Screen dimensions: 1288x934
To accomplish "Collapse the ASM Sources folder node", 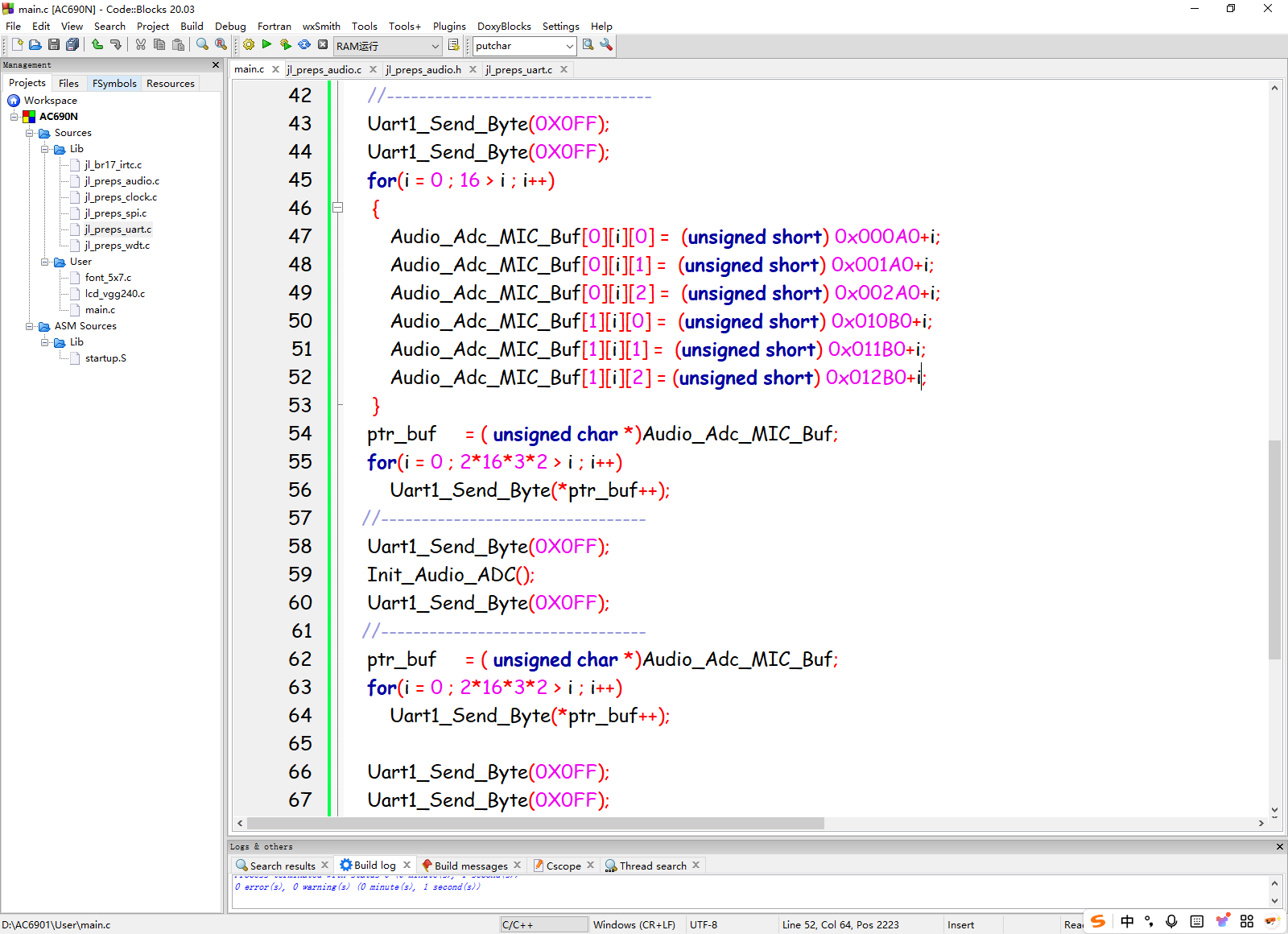I will tap(29, 326).
